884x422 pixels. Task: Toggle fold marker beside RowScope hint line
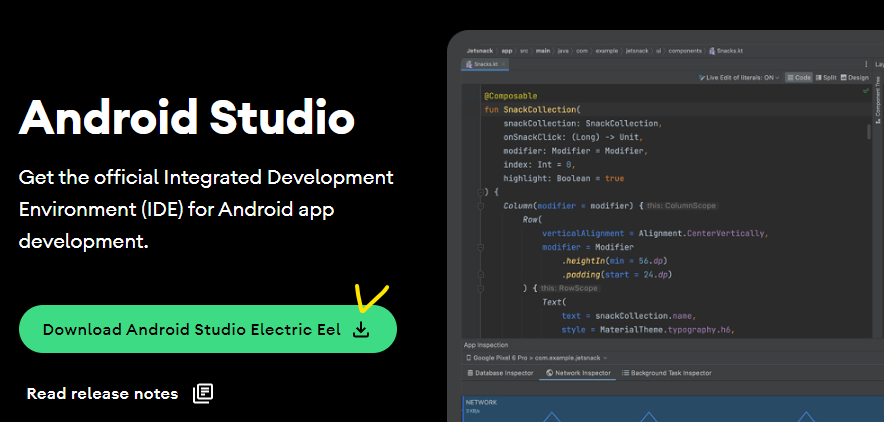click(x=480, y=288)
